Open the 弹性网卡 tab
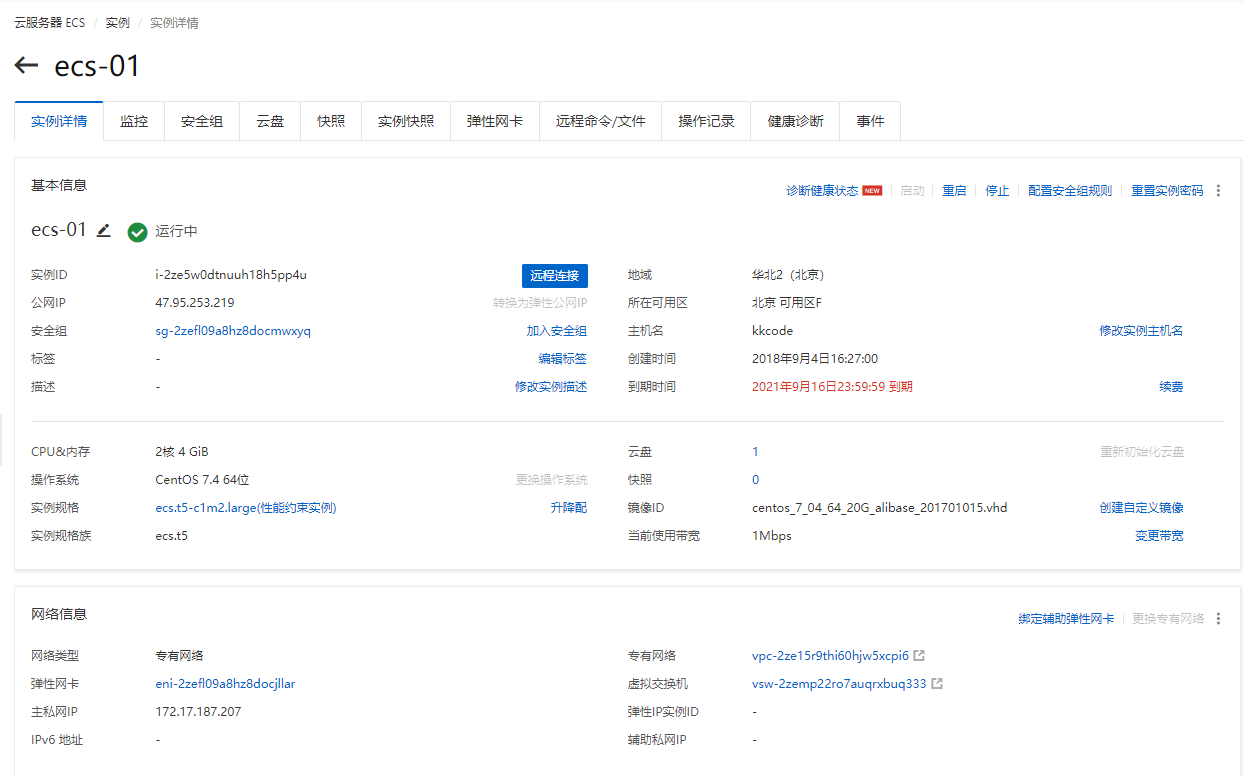 point(495,121)
